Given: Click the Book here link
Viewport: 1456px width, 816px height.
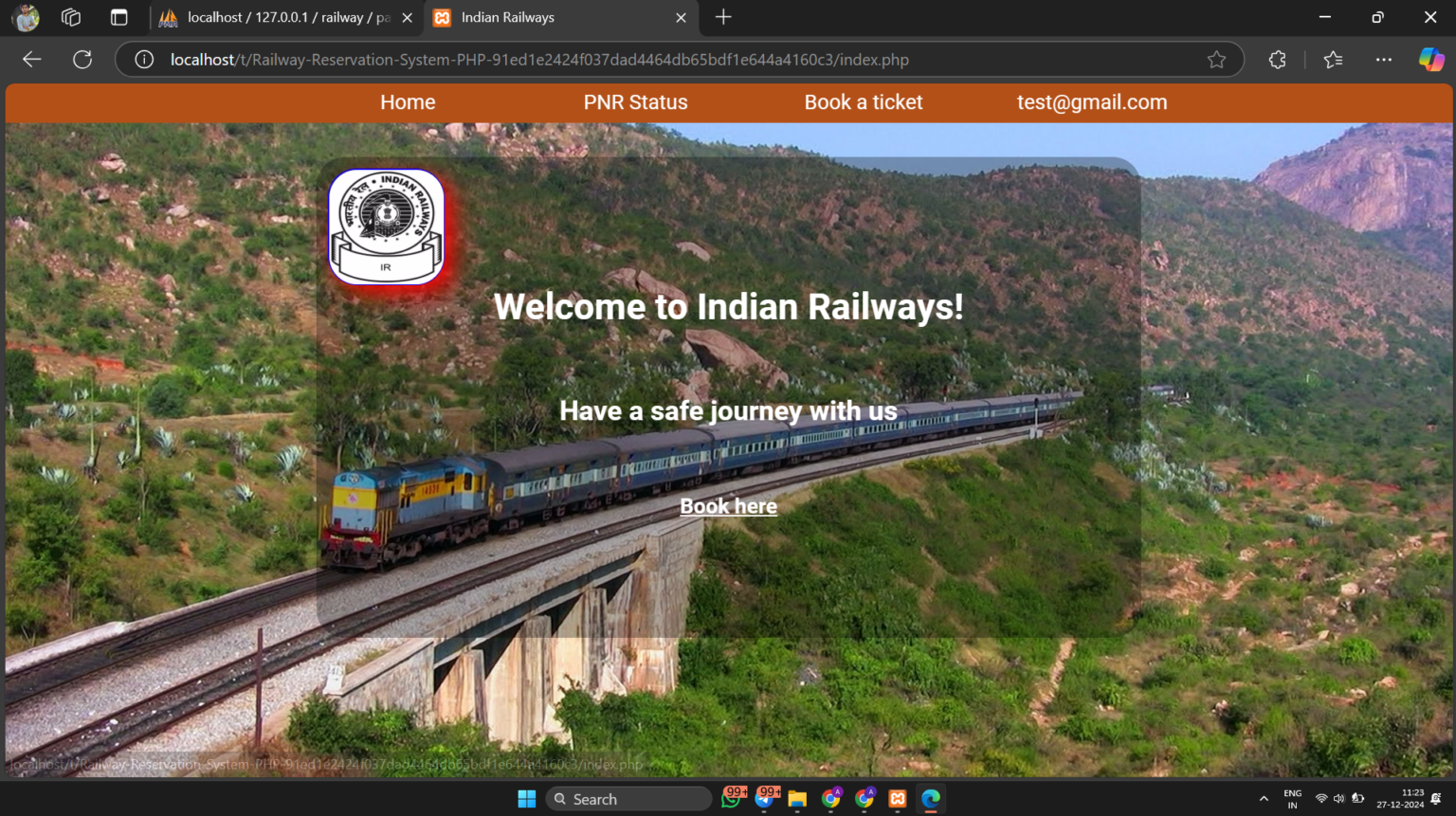Looking at the screenshot, I should click(728, 505).
